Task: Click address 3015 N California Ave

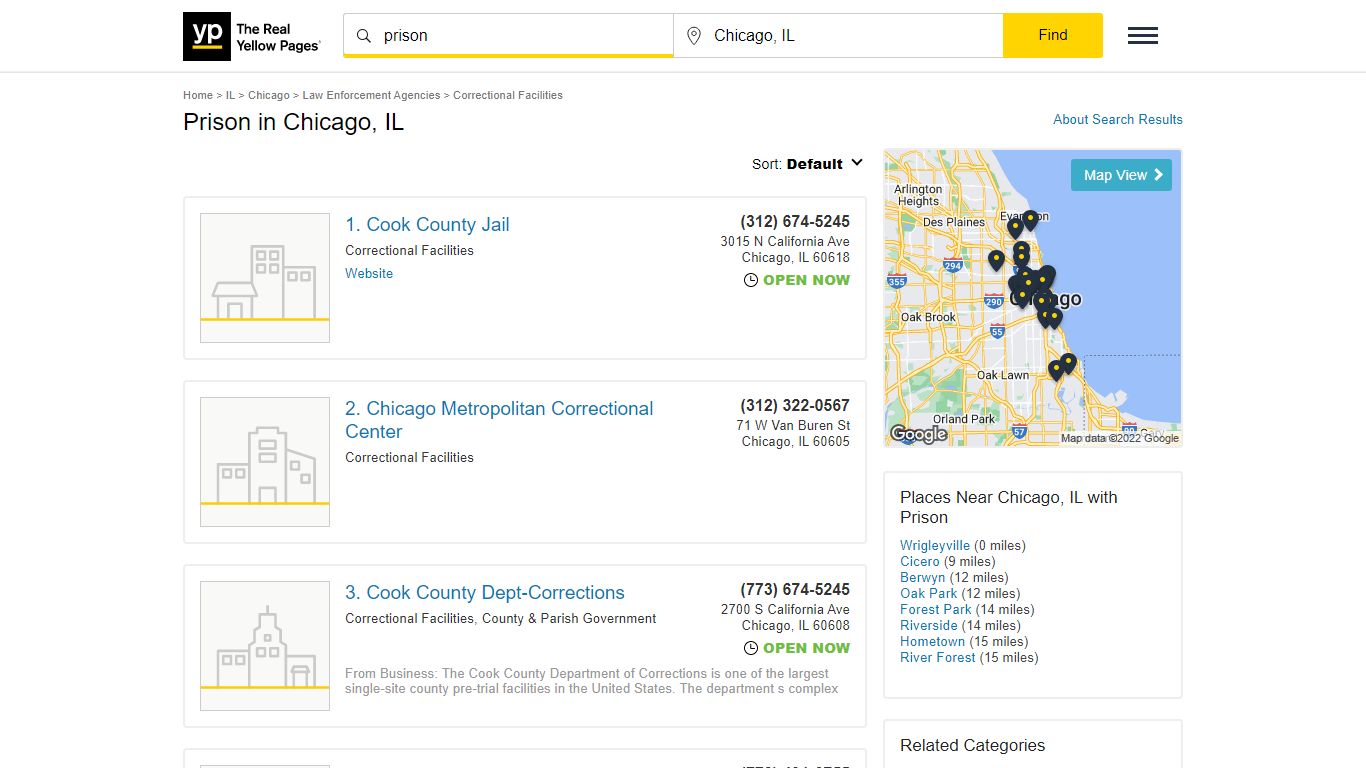Action: (x=785, y=241)
